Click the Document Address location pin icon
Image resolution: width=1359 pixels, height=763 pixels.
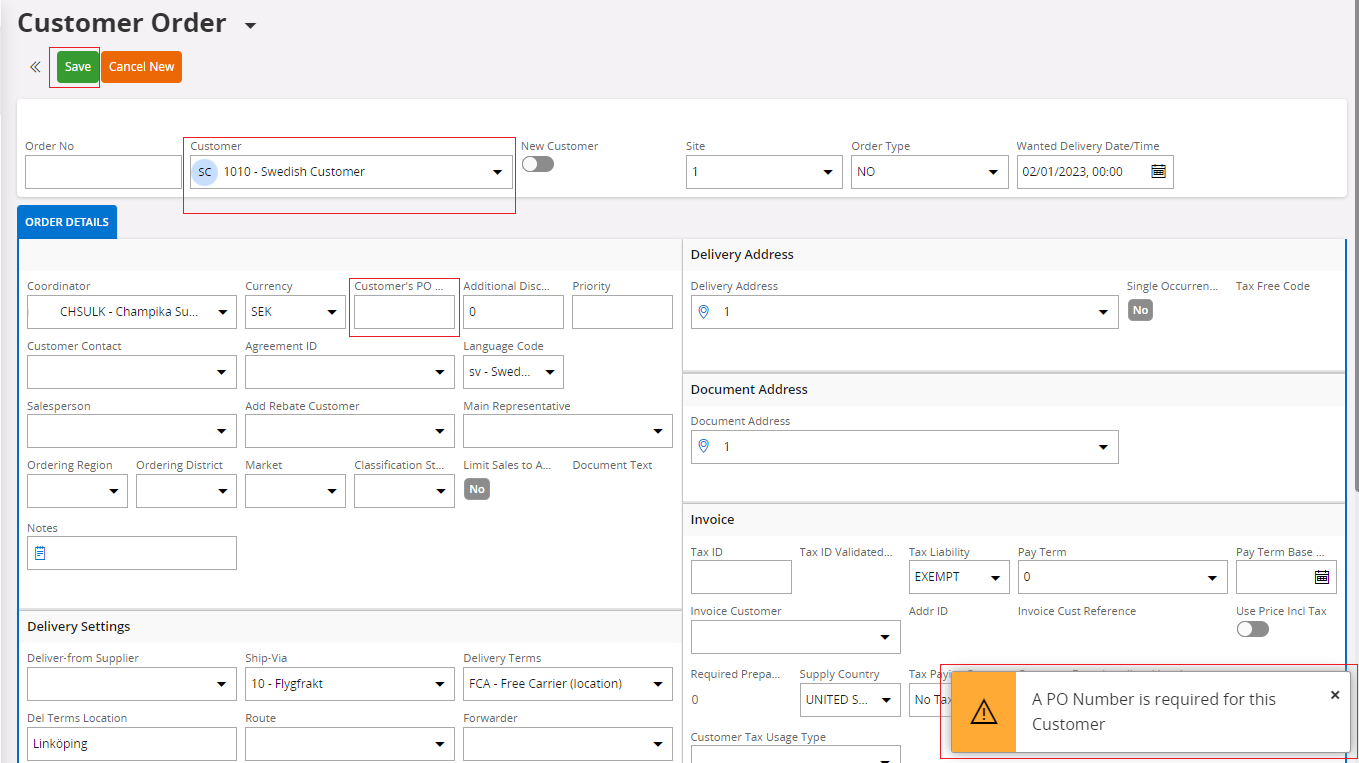click(x=703, y=447)
